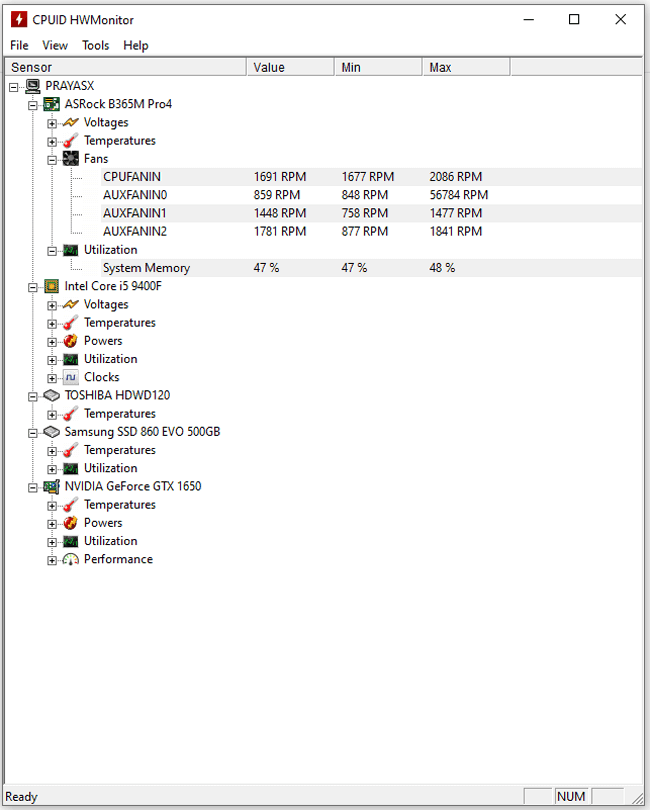
Task: Collapse the Samsung SSD 860 EVO node
Action: point(33,433)
